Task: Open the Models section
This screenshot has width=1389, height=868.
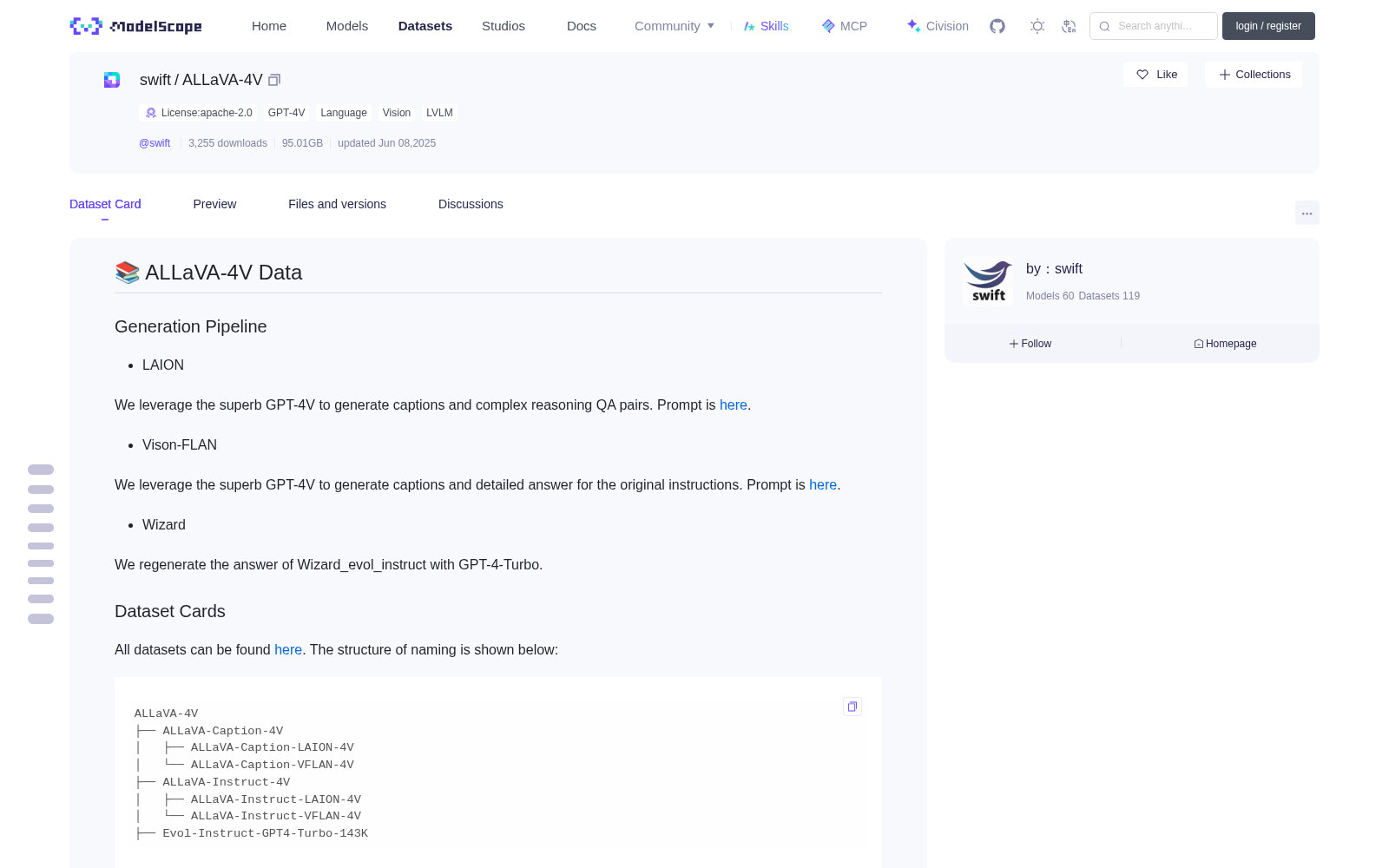Action: [x=347, y=26]
